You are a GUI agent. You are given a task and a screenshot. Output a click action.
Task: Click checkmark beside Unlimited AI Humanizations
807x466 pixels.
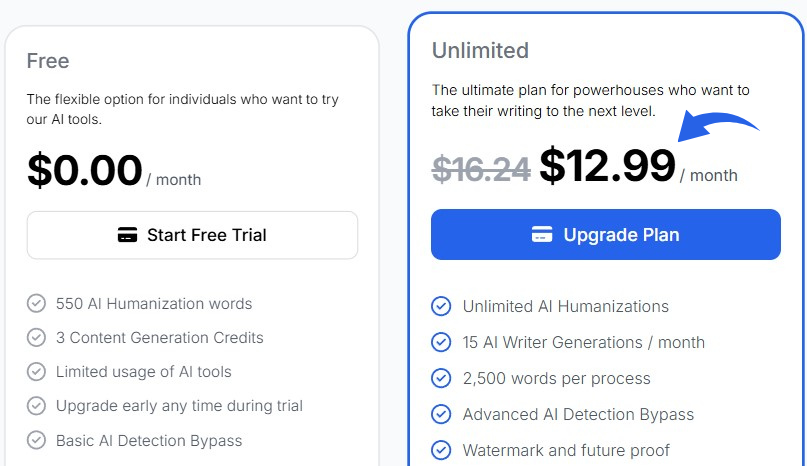pos(441,306)
